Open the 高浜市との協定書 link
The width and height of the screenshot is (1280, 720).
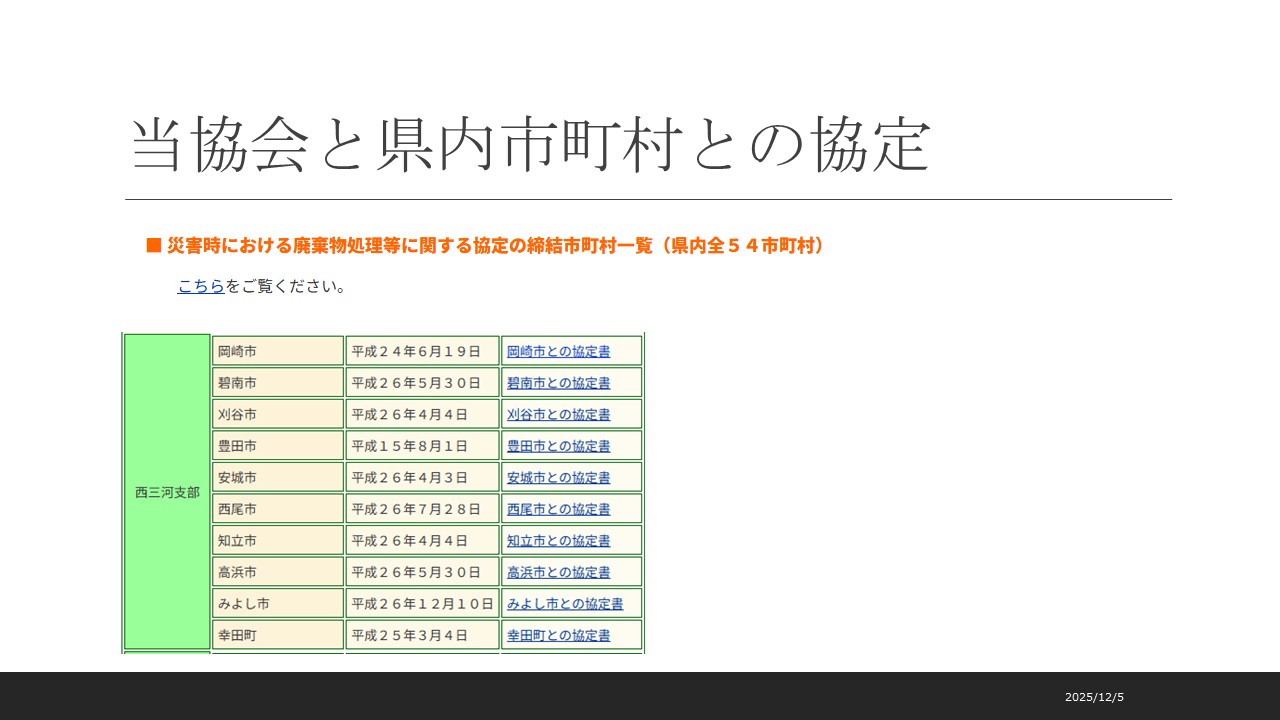click(558, 573)
